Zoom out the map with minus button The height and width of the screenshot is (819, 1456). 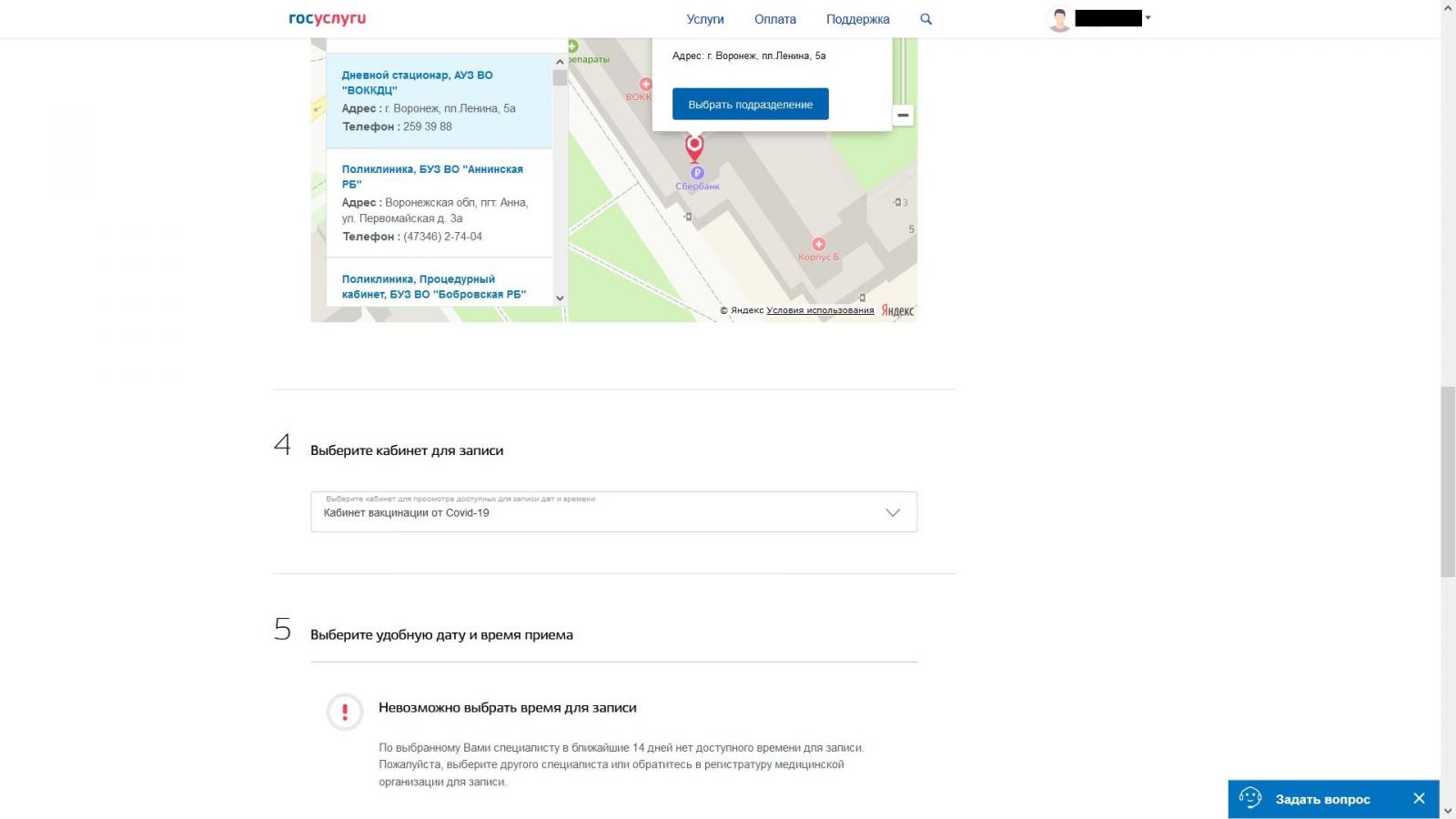[x=903, y=116]
